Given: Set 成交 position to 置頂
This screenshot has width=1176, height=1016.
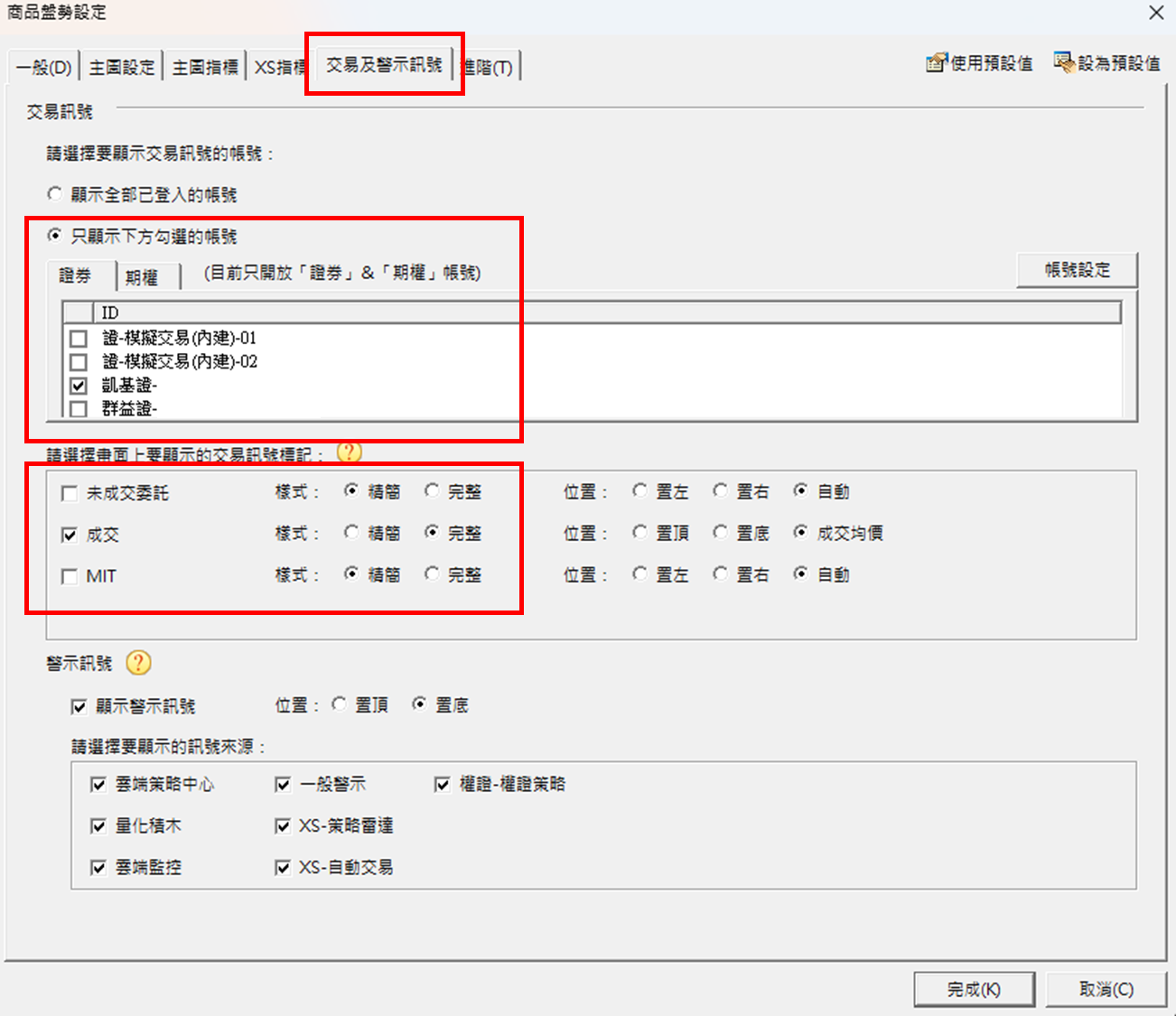Looking at the screenshot, I should pos(639,532).
